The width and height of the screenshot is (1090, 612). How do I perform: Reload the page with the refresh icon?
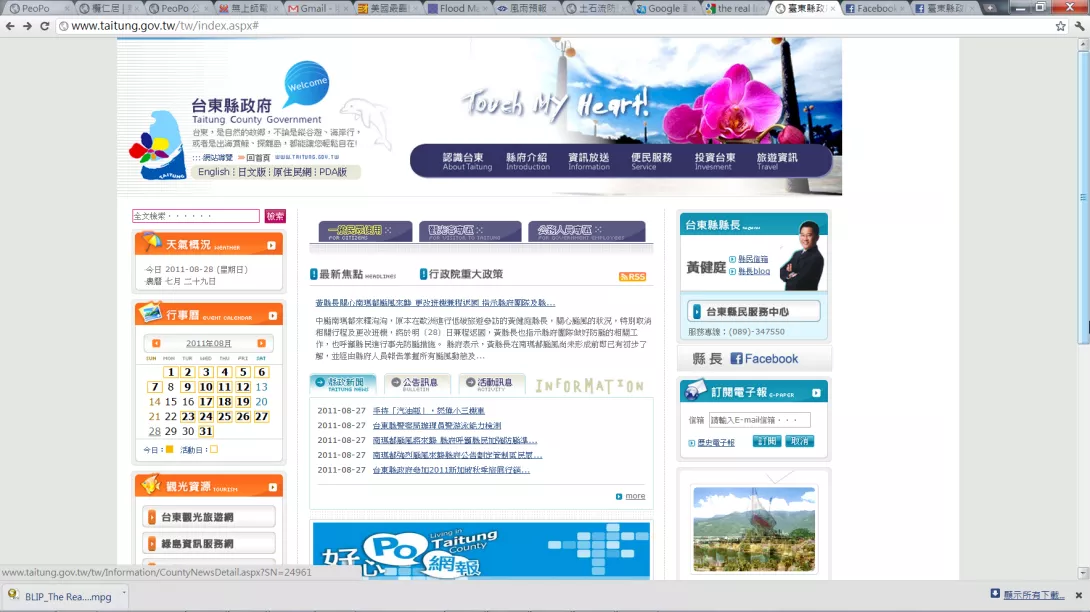coord(44,26)
